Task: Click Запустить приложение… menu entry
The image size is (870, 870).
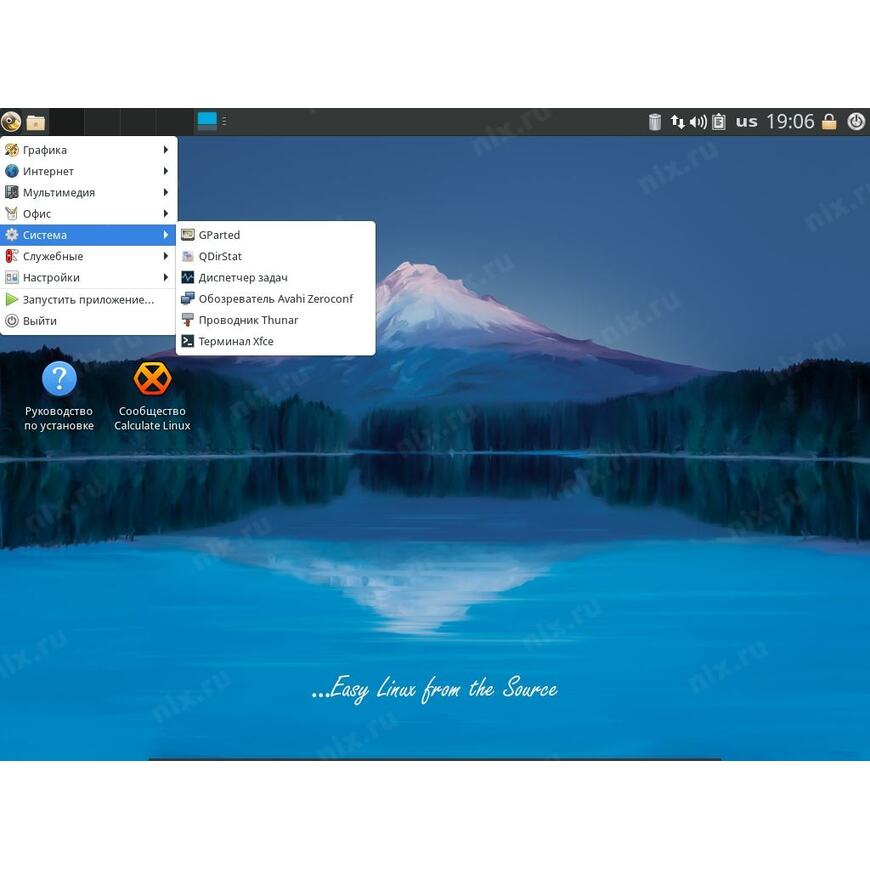Action: click(88, 299)
